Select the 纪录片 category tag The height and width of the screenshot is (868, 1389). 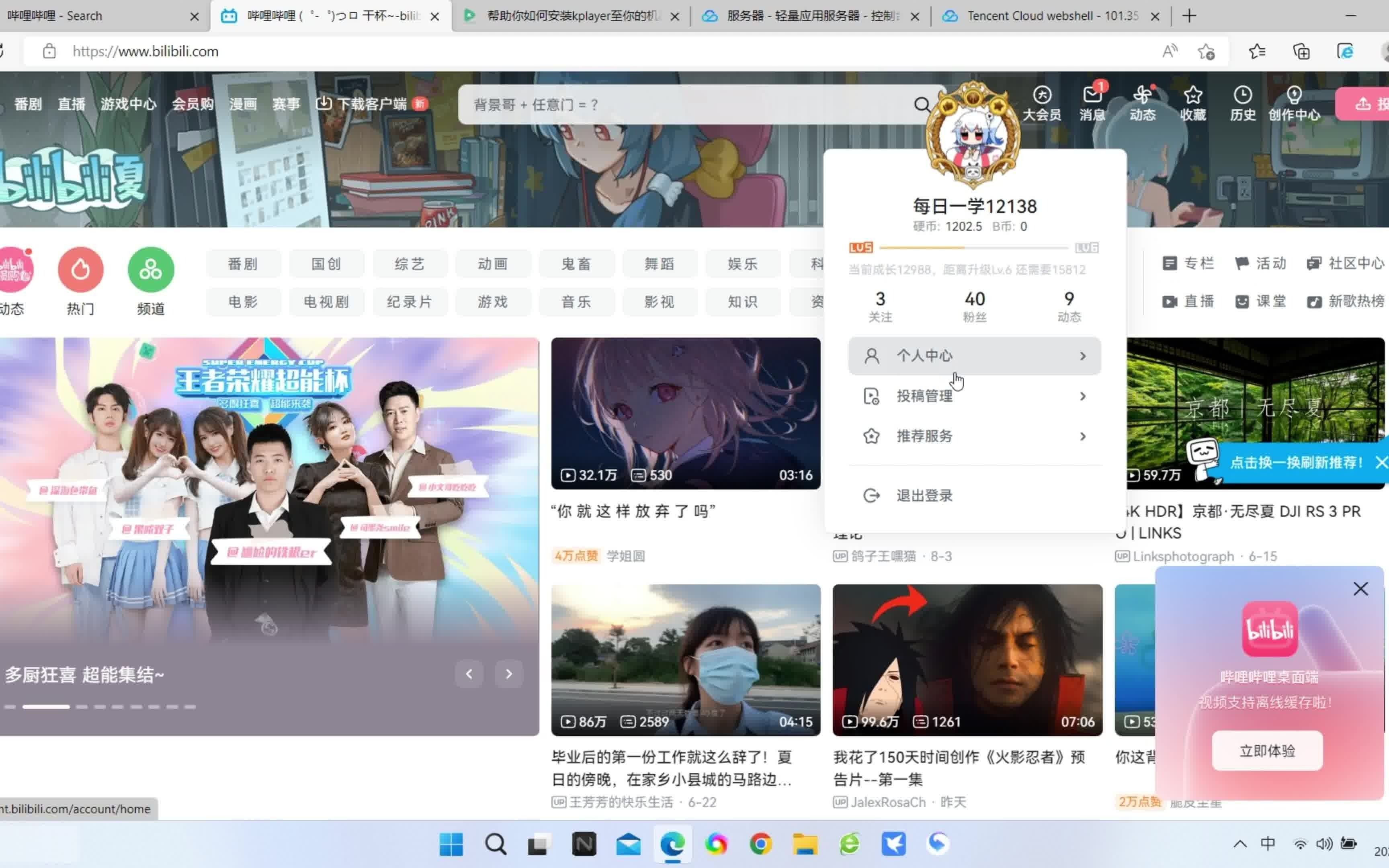(409, 302)
